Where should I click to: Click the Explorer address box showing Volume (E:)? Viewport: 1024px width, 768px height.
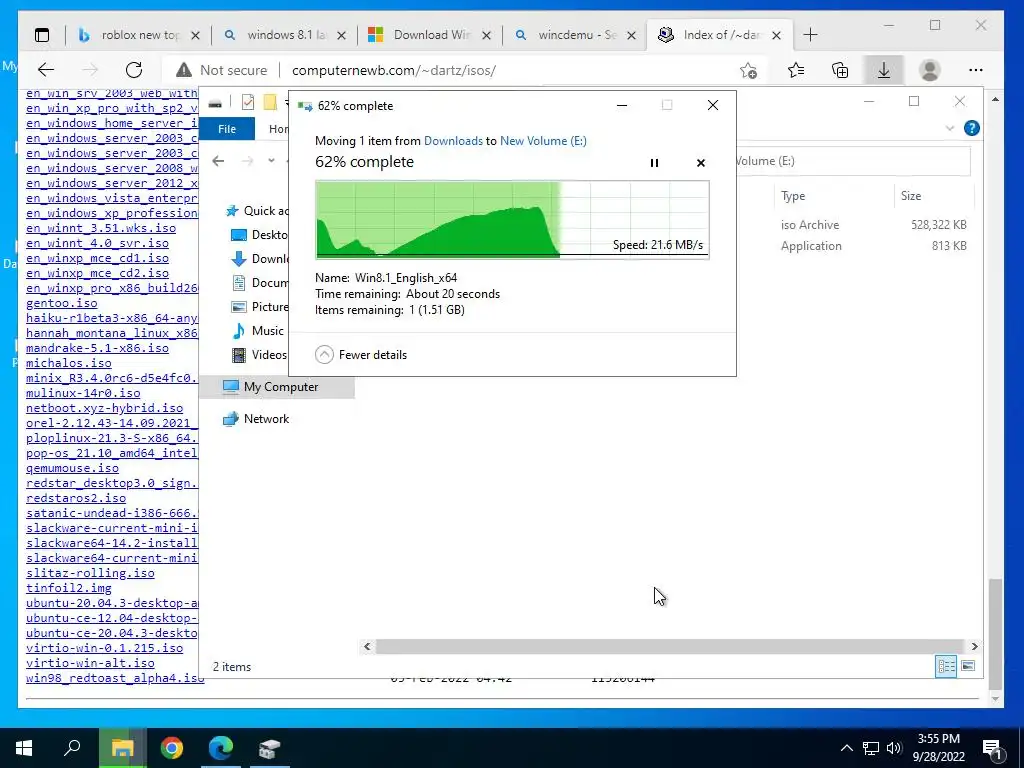click(x=851, y=161)
